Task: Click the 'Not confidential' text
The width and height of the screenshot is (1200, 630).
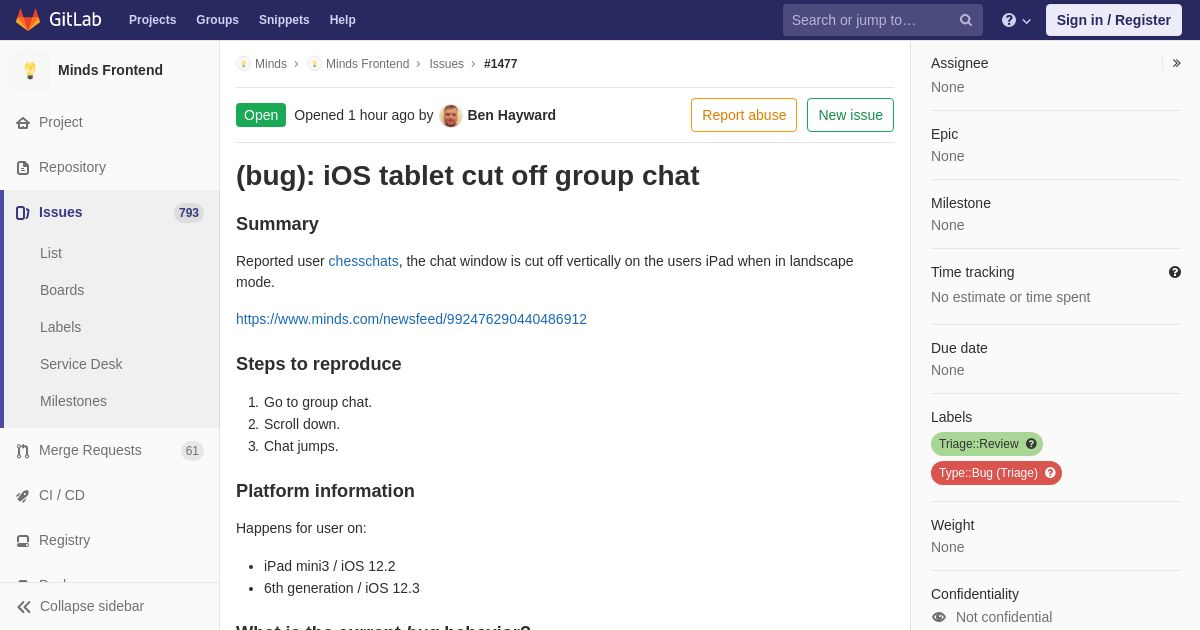Action: (x=1004, y=617)
